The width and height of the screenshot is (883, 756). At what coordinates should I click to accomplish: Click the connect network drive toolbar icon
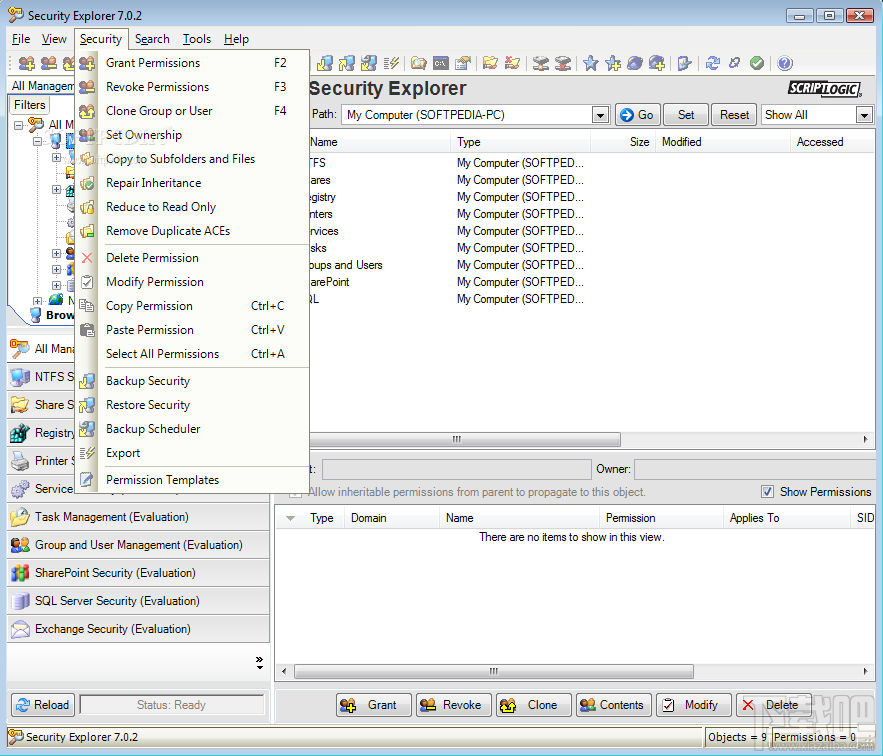pos(541,63)
